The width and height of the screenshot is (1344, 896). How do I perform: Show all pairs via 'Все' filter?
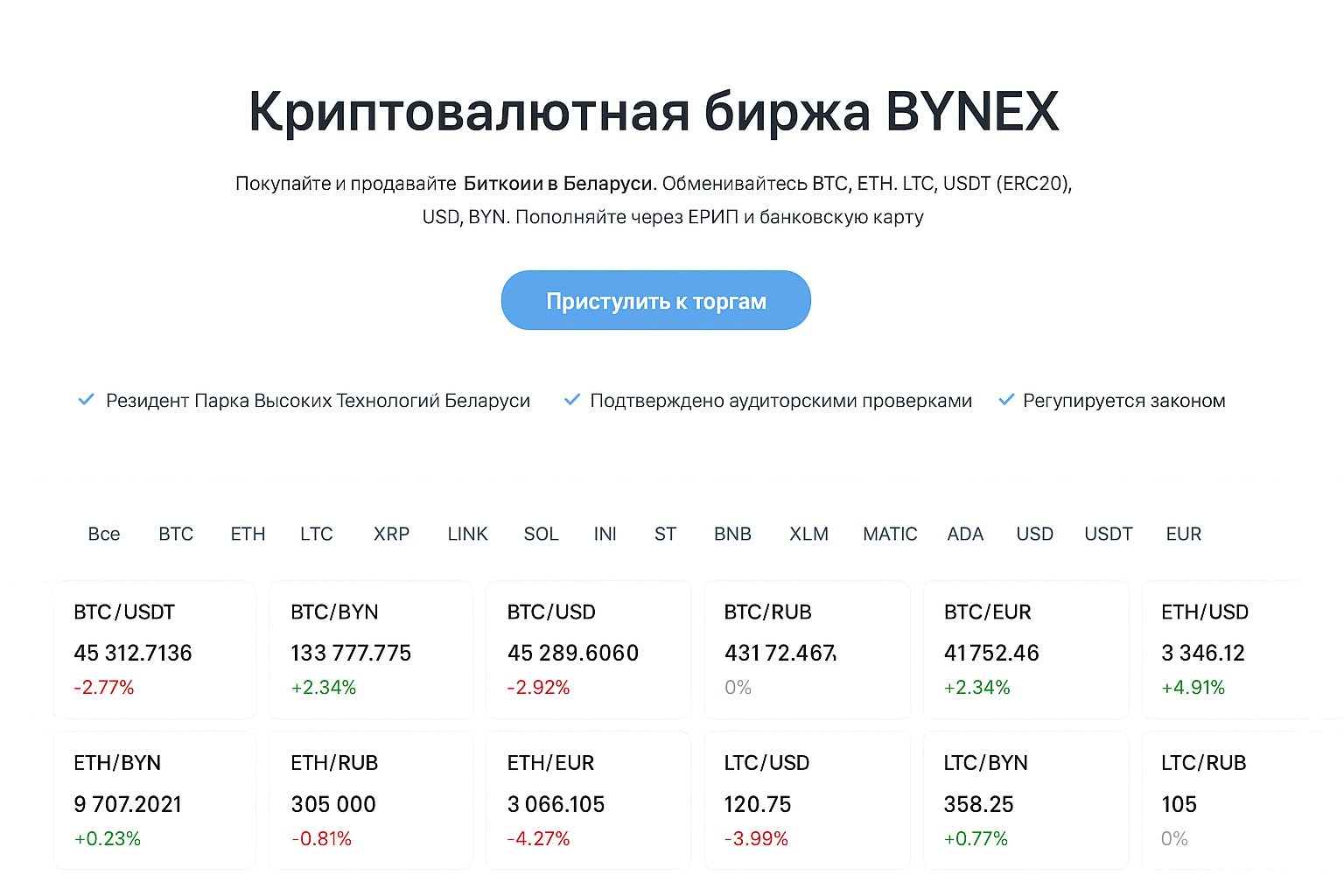coord(104,534)
